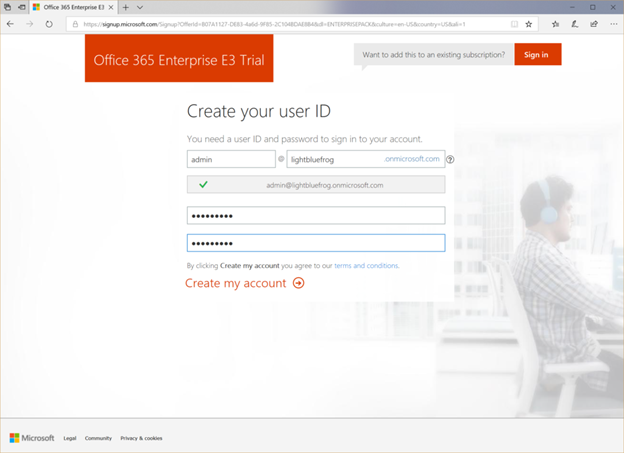Open Privacy & cookies footer link
Image resolution: width=624 pixels, height=453 pixels.
(141, 438)
